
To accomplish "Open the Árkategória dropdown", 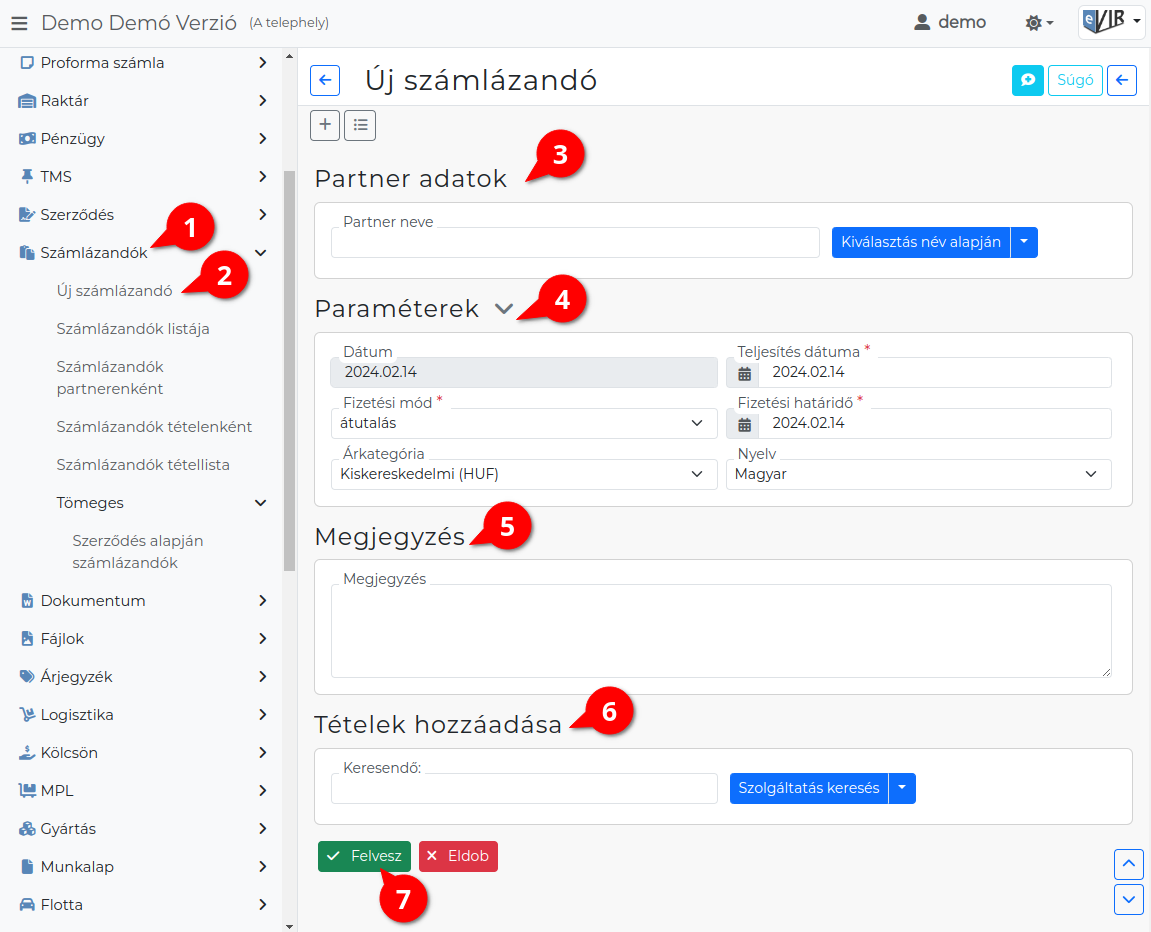I will 524,475.
